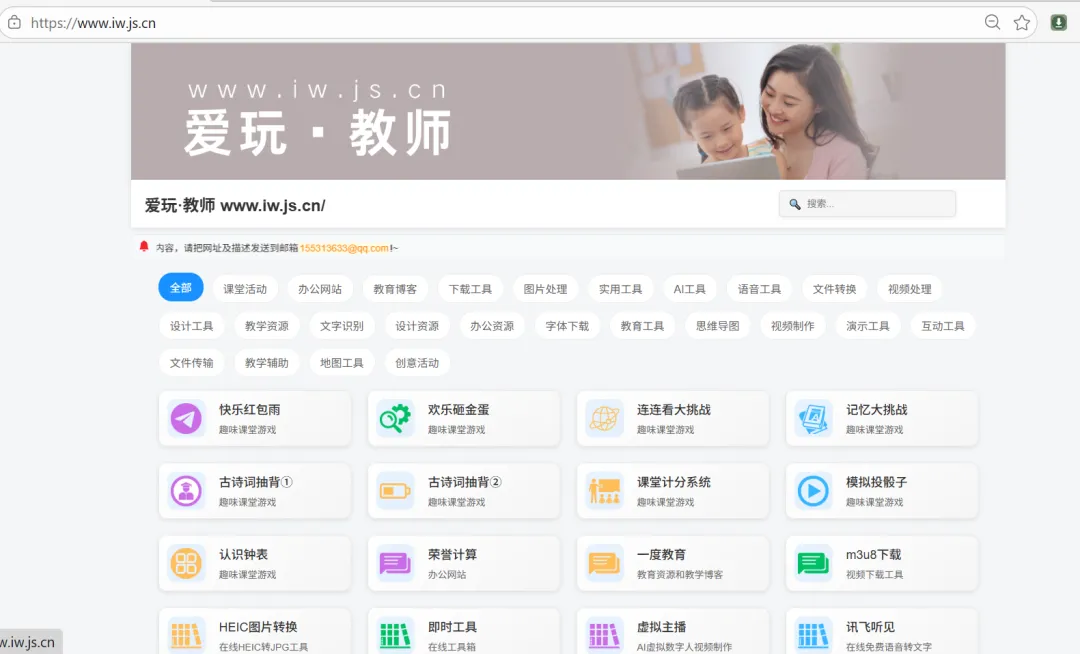Filter by 教学资源 category
Viewport: 1080px width, 654px height.
click(267, 326)
